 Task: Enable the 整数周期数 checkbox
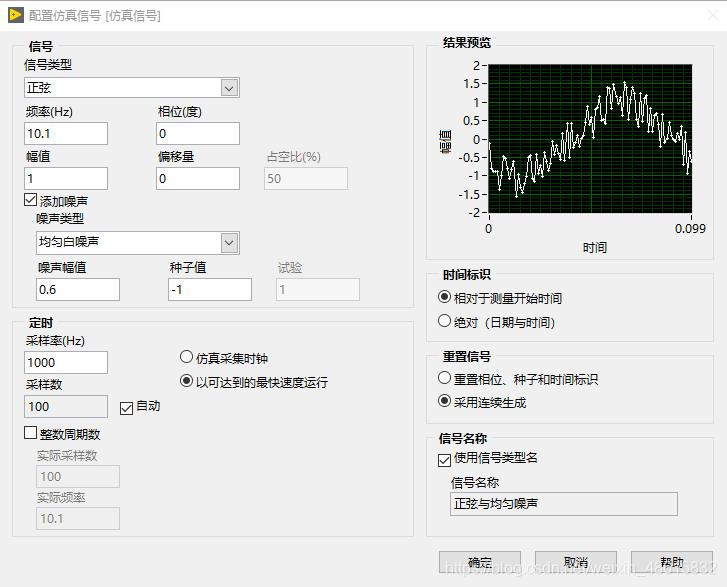(x=31, y=433)
